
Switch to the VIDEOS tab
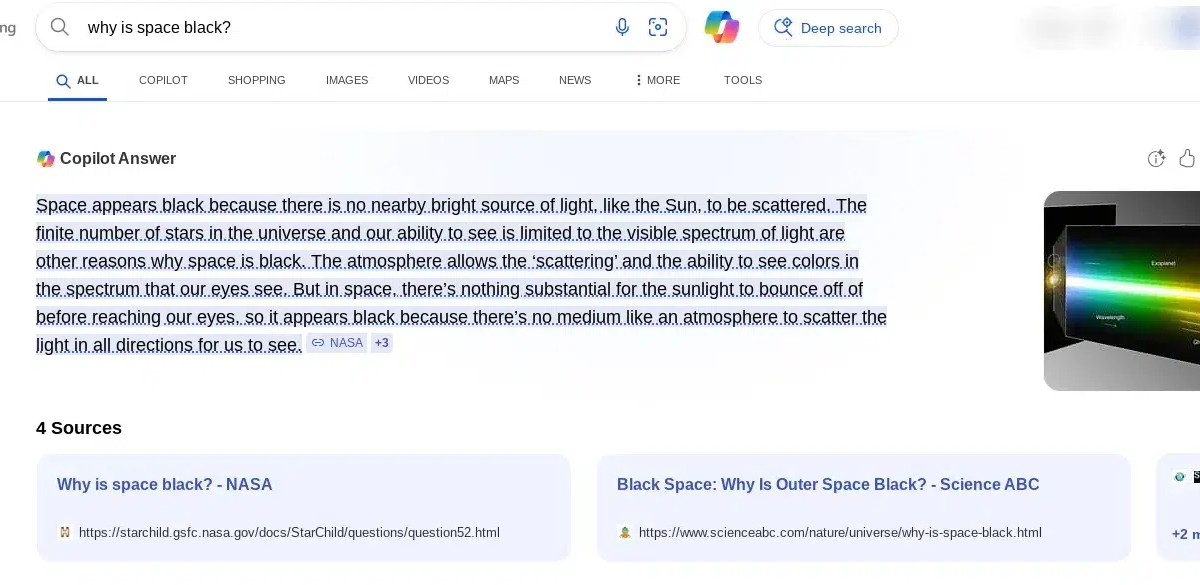point(428,80)
